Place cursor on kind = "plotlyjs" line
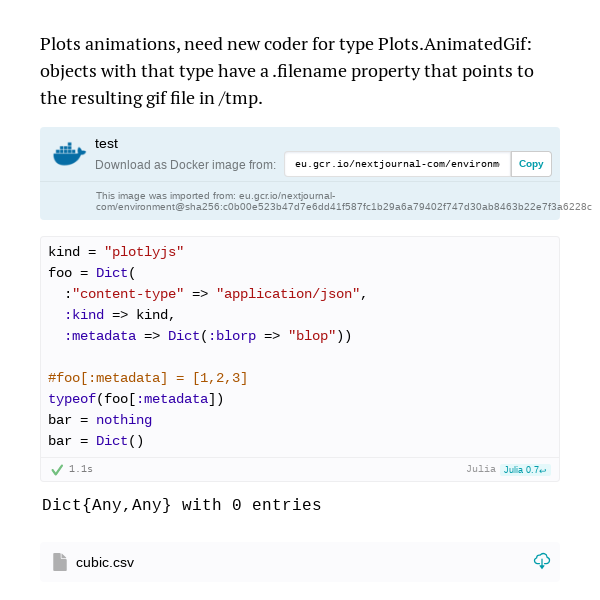Image resolution: width=600 pixels, height=600 pixels. [116, 252]
